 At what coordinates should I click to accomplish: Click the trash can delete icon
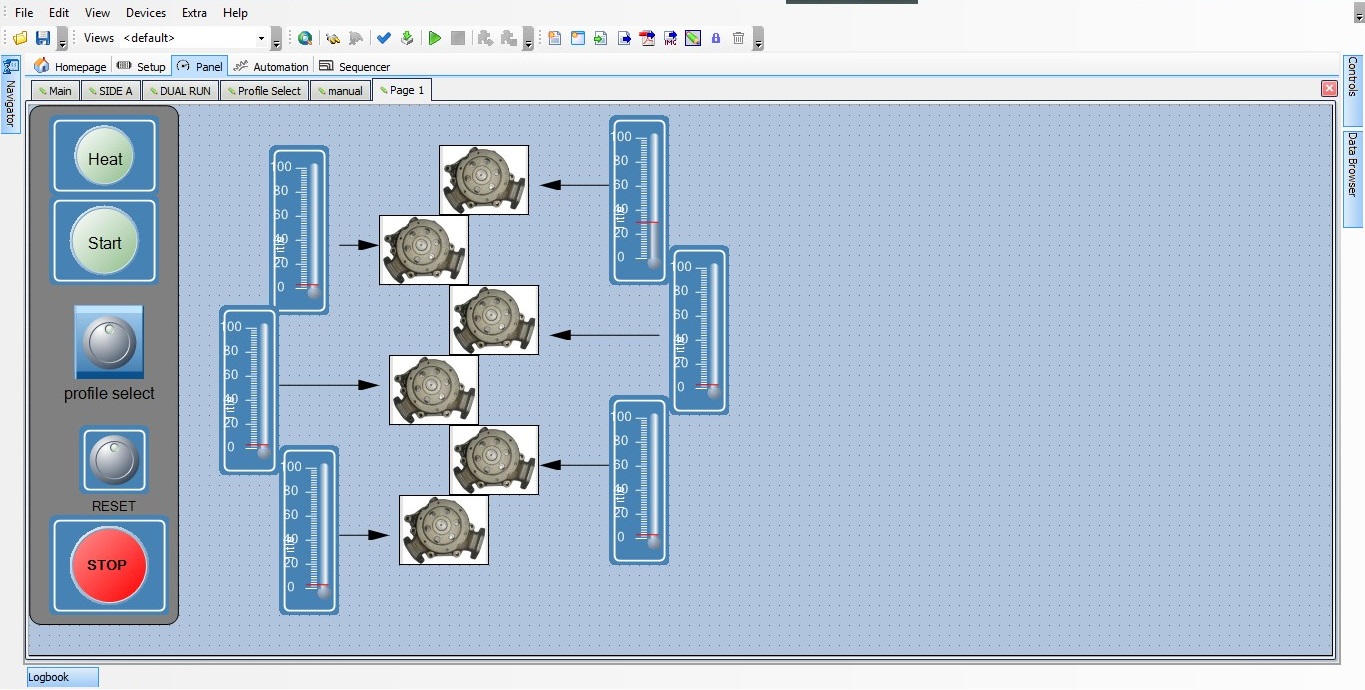(x=739, y=38)
